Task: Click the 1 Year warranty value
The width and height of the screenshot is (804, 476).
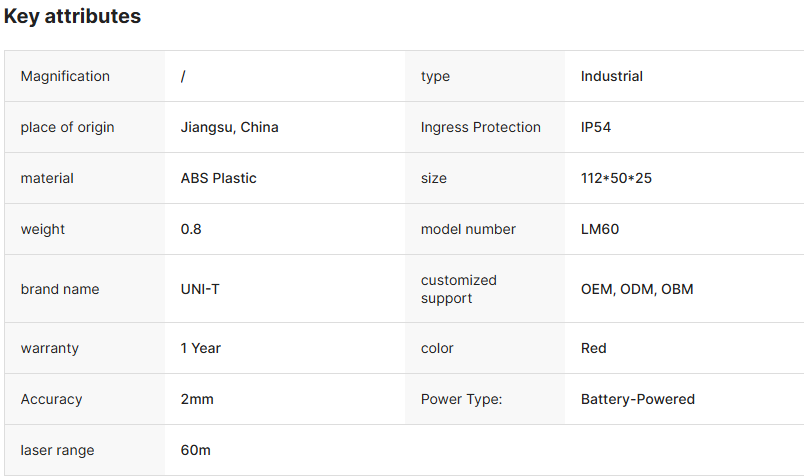Action: coord(201,348)
